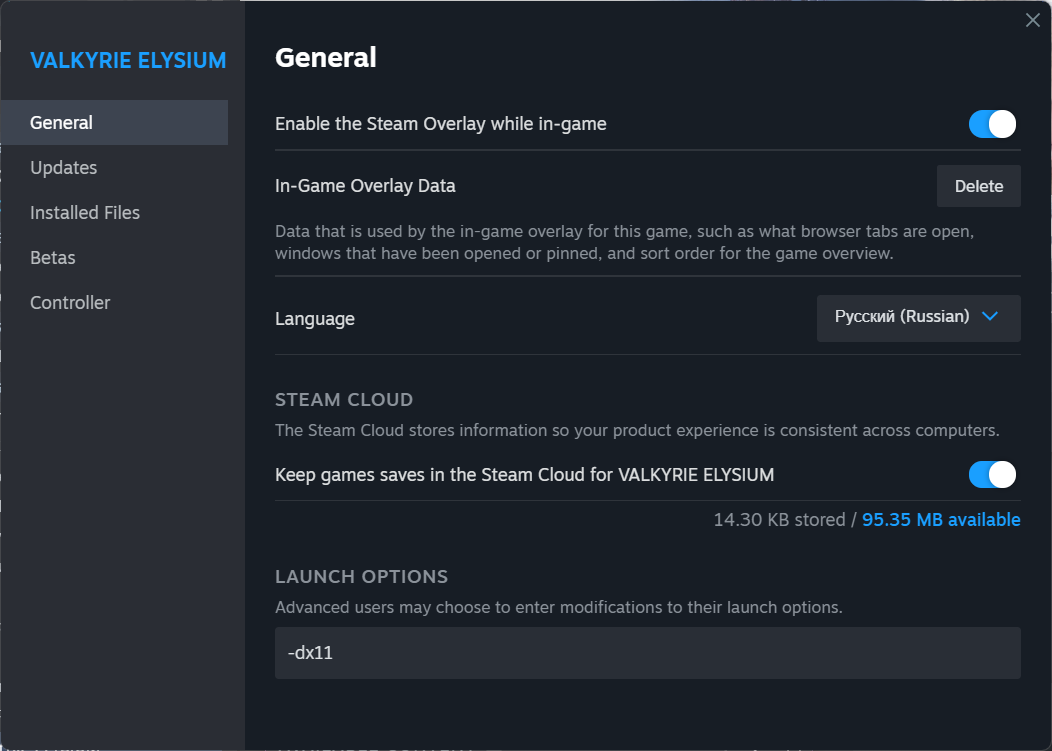Open the 95.35 MB available link
The image size is (1052, 751).
pos(941,520)
